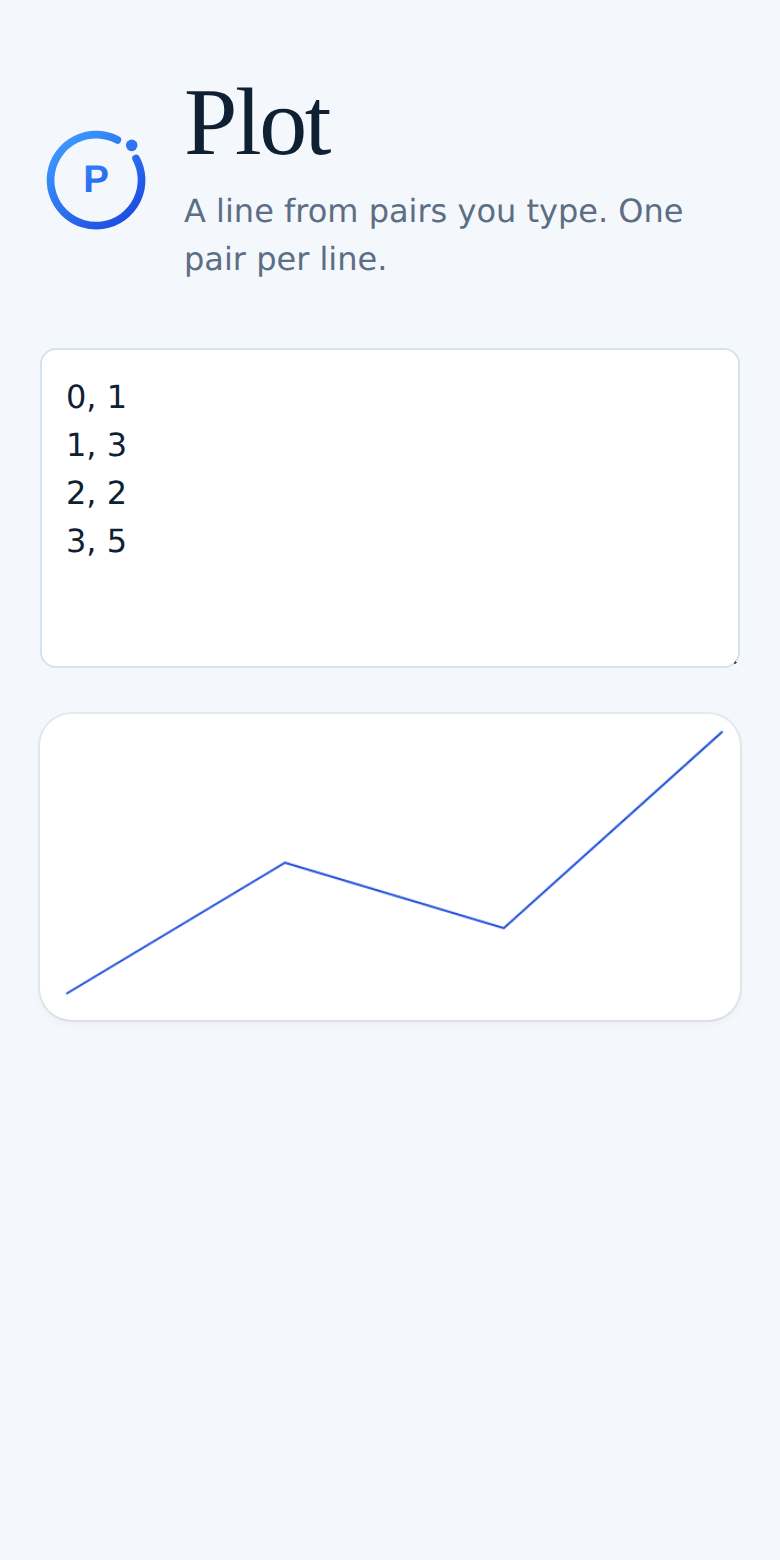
Task: Click the first peak of the plotted line
Action: pos(285,862)
